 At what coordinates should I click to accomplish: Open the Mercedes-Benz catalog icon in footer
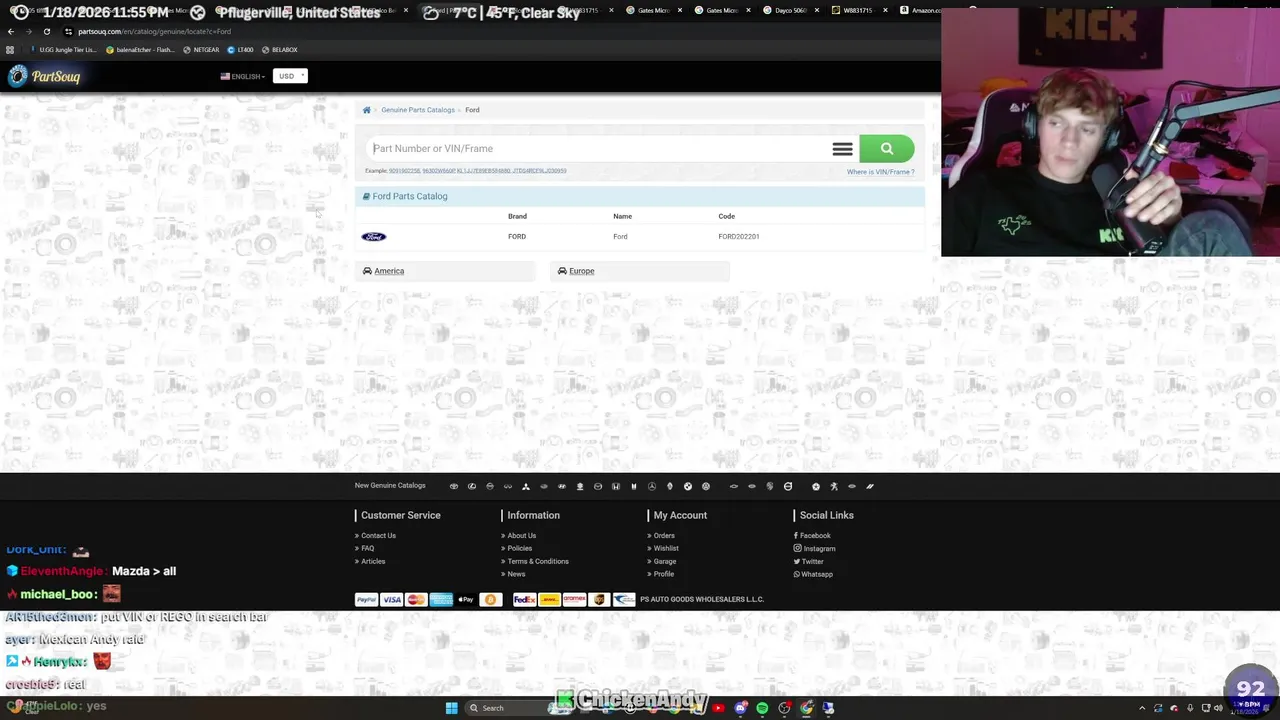[x=652, y=486]
